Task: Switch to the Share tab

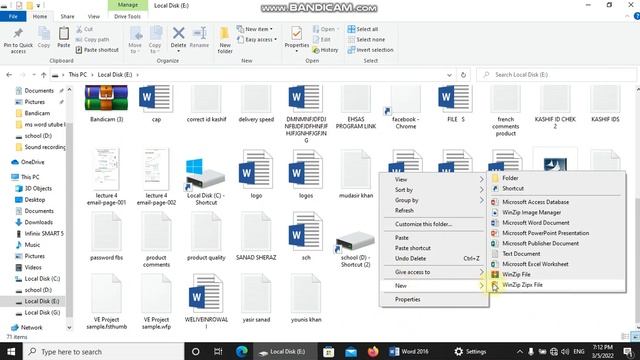Action: pyautogui.click(x=67, y=16)
